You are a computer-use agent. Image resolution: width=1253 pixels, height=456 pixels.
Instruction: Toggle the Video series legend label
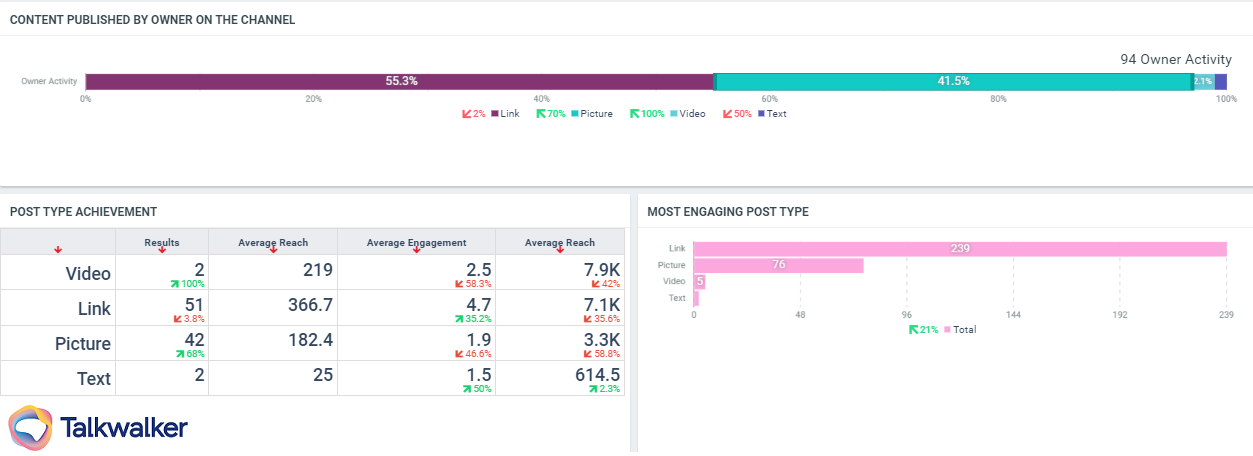[x=692, y=114]
